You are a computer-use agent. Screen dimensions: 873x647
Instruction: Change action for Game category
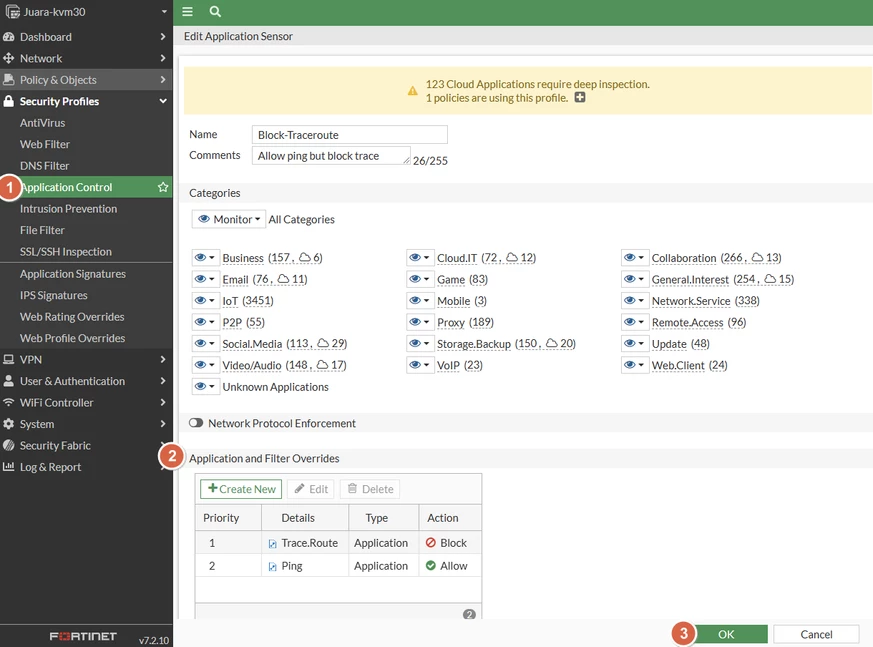click(x=420, y=279)
